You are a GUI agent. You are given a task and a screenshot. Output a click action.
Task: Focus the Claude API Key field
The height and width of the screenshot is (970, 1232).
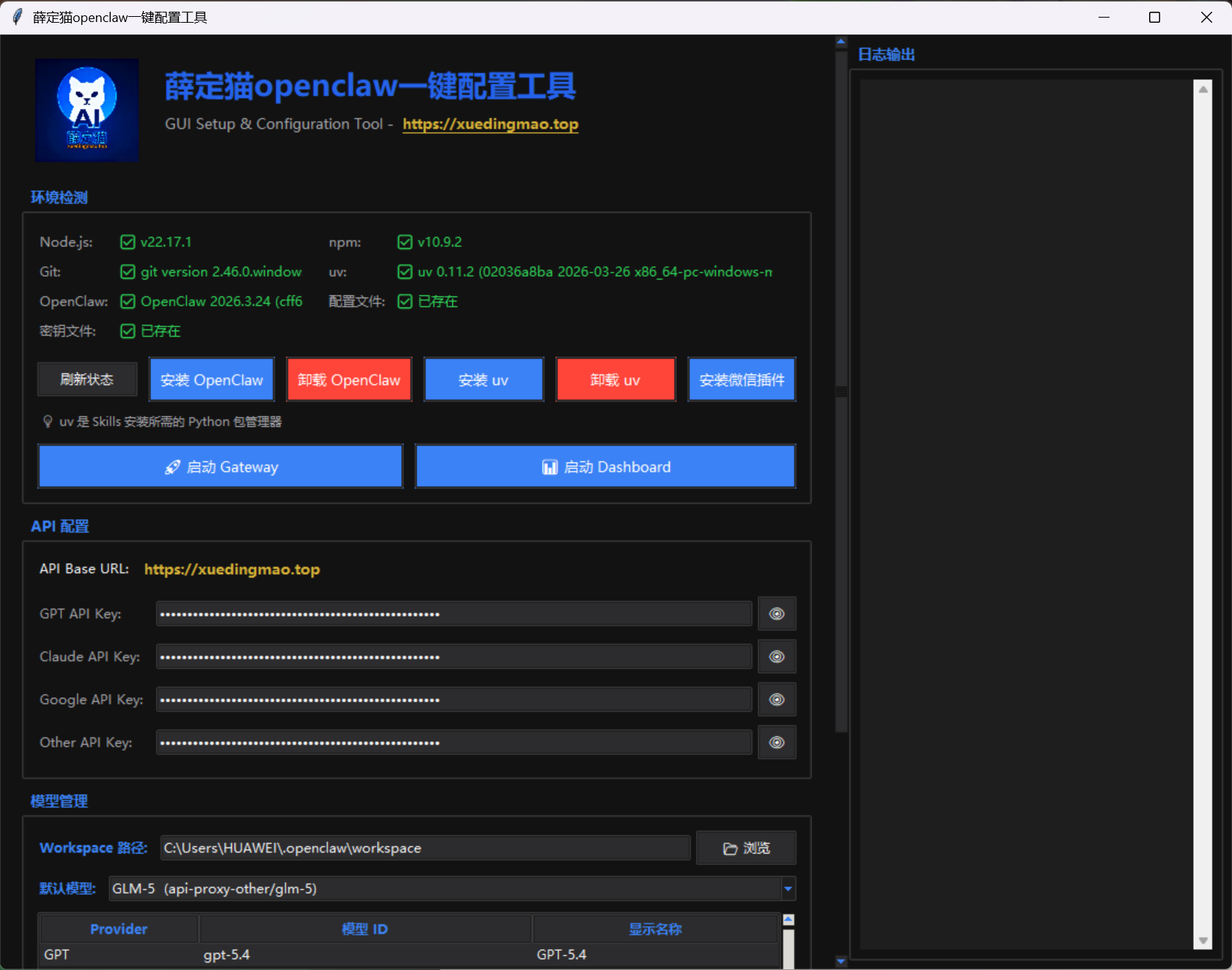point(454,656)
